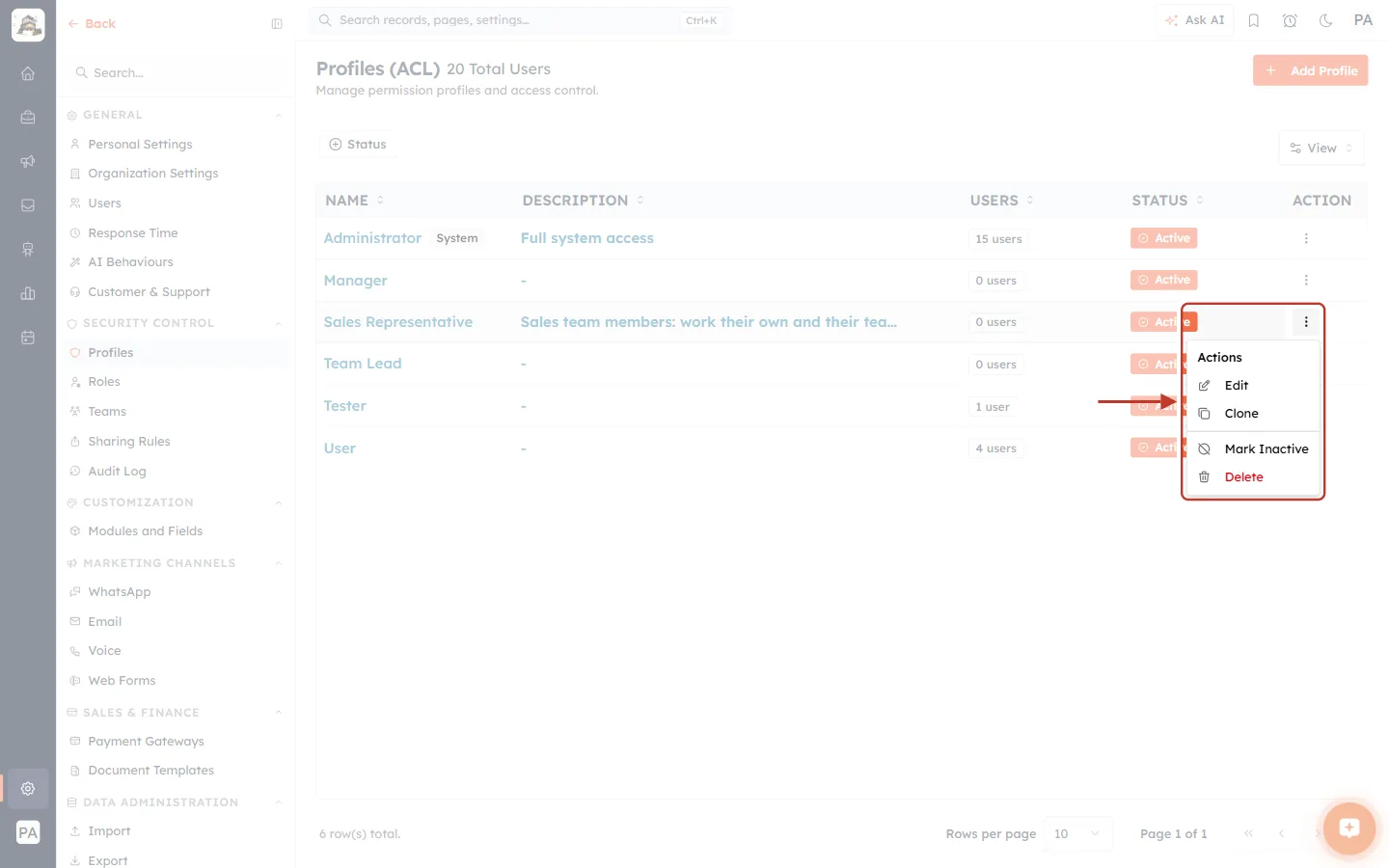The height and width of the screenshot is (868, 1389).
Task: Open the calendar icon in left rail
Action: coord(28,338)
